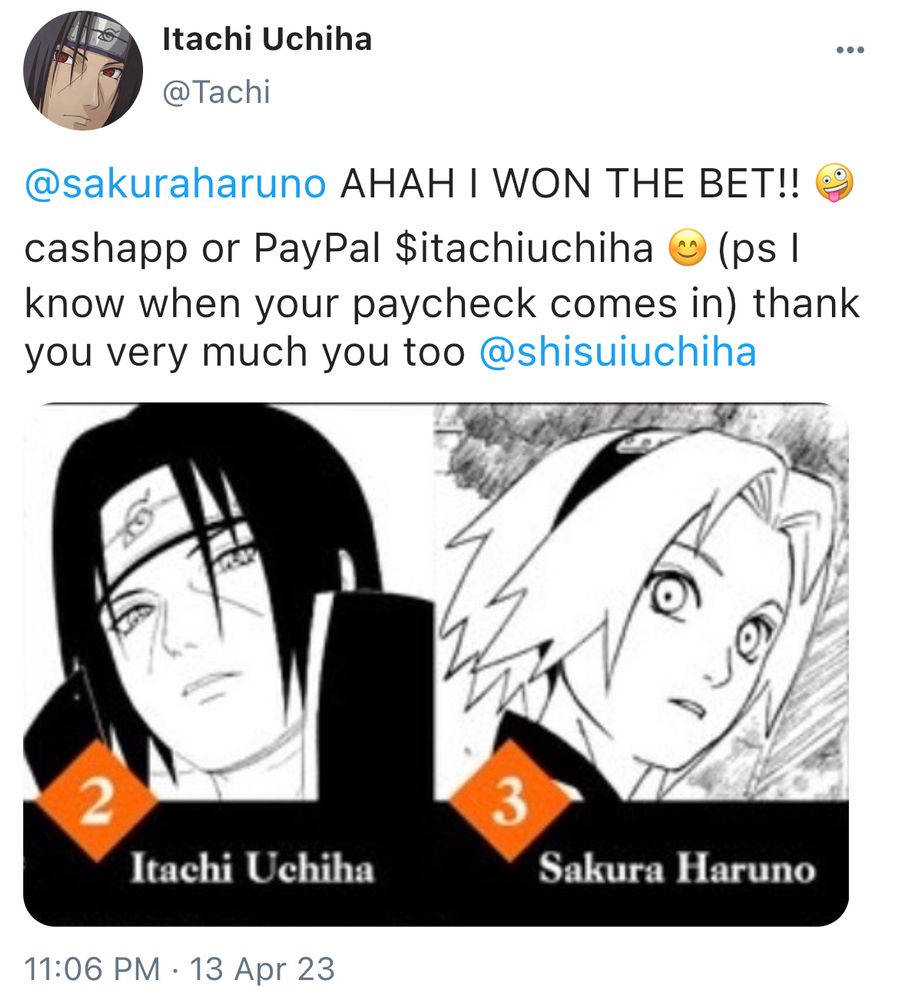Click the smiling blush emoji
Image resolution: width=899 pixels, height=1000 pixels.
click(x=687, y=248)
